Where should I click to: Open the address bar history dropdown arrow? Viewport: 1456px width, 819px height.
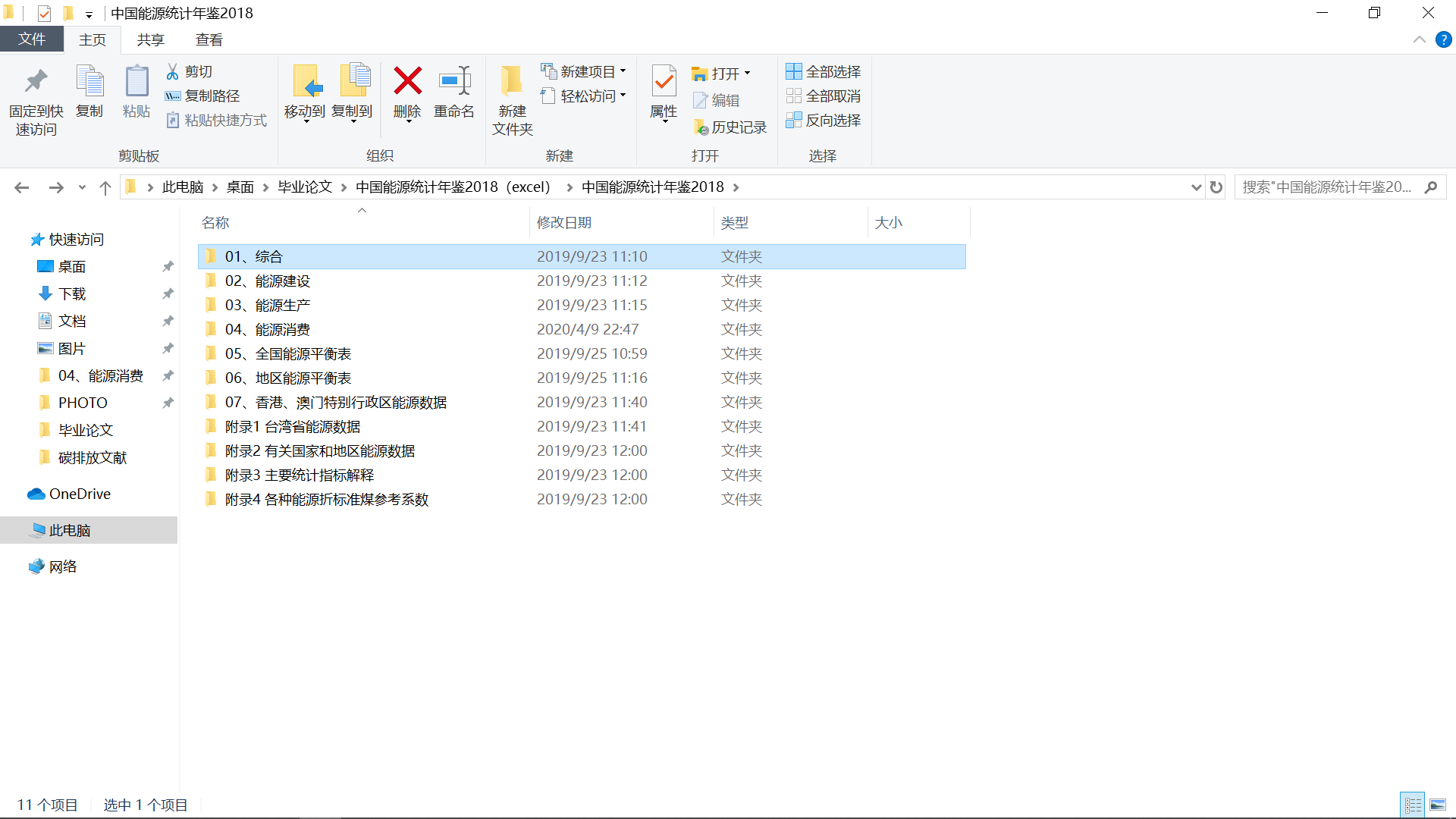pos(1196,187)
